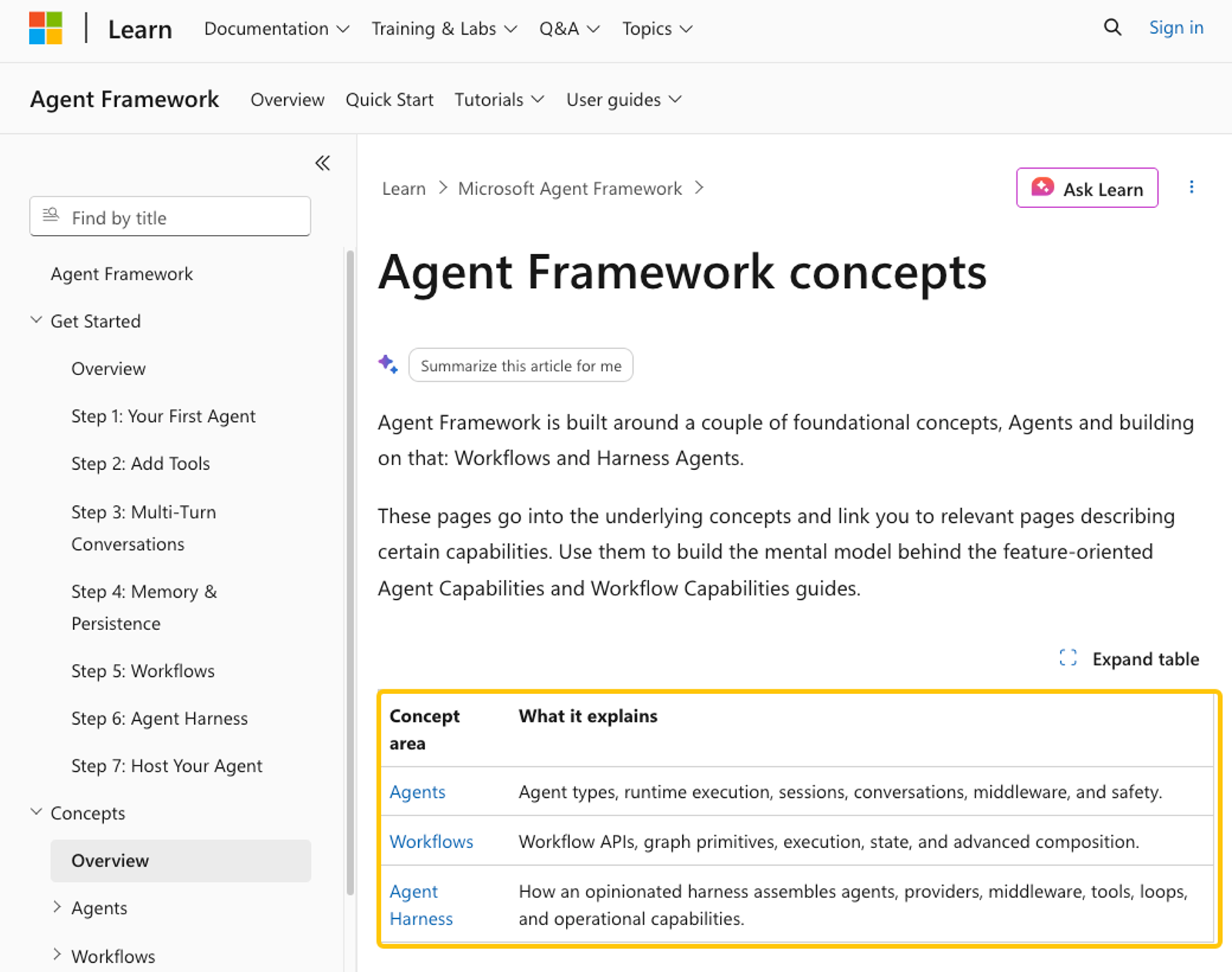
Task: Open Workflows link in concept table
Action: (x=431, y=841)
